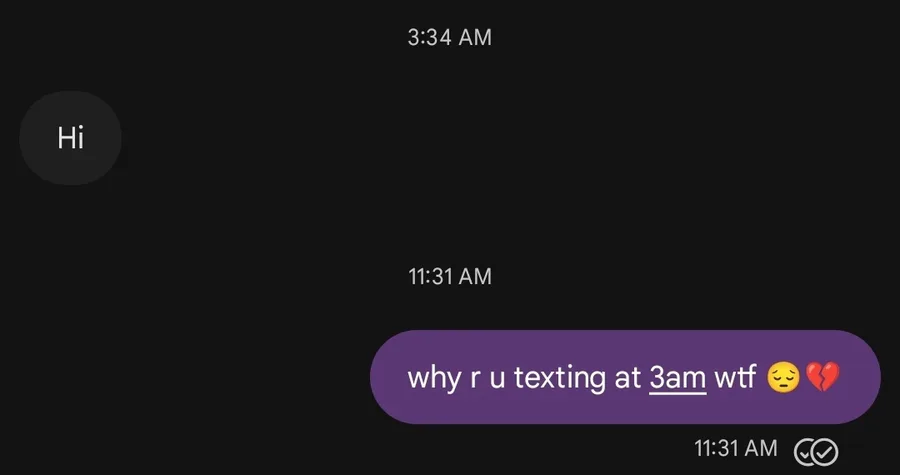The image size is (900, 475).
Task: Click the word "wtf" in the message
Action: click(x=735, y=377)
